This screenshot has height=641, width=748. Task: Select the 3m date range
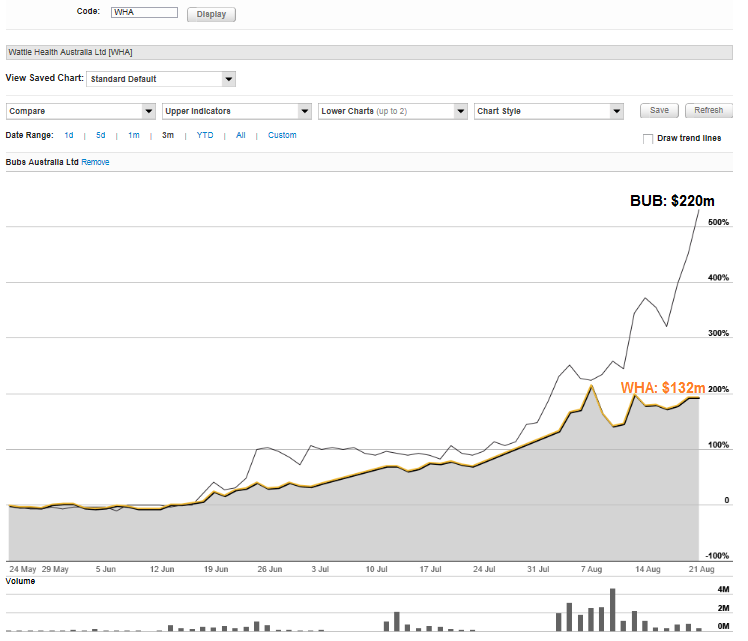coord(170,137)
